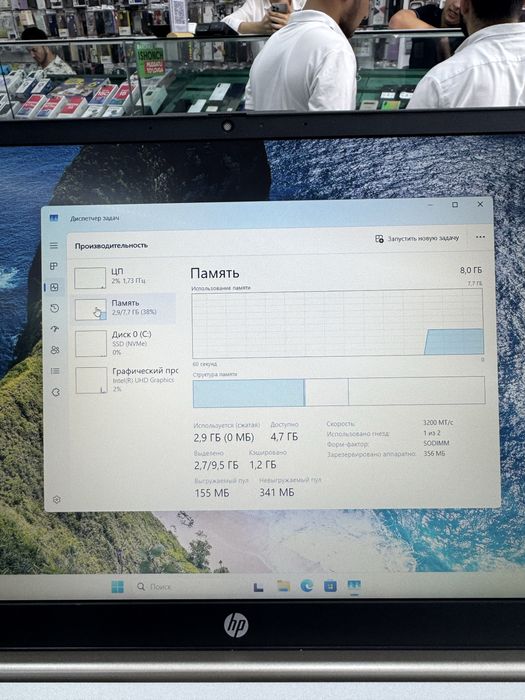Open Microsoft Store from the taskbar
Image resolution: width=525 pixels, height=700 pixels.
[330, 586]
